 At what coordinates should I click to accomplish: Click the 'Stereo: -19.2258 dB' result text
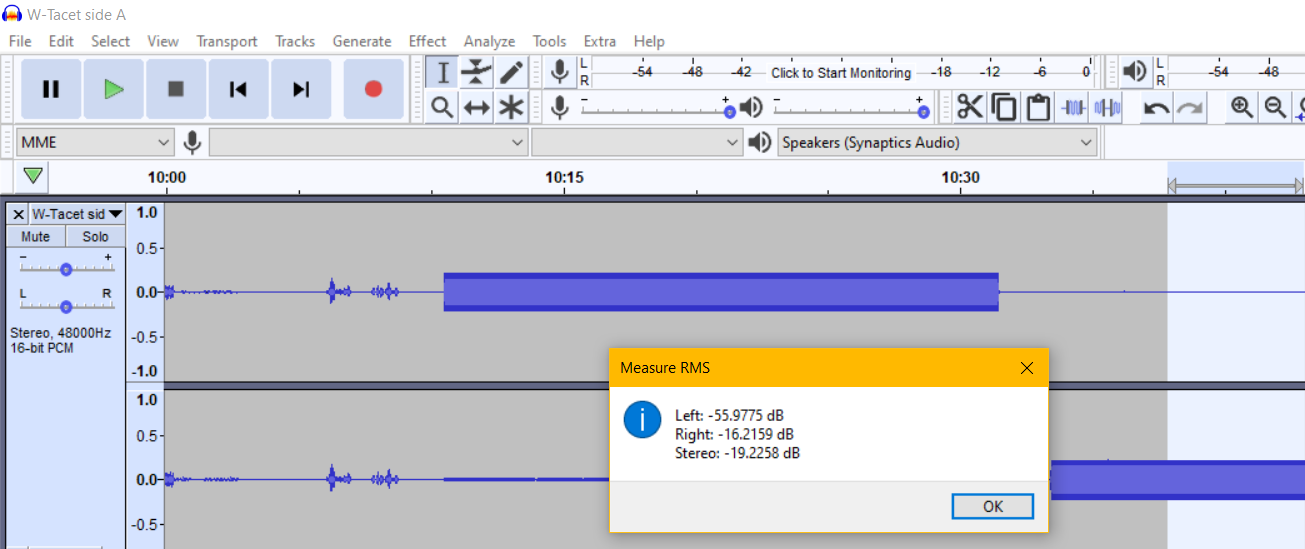coord(737,453)
